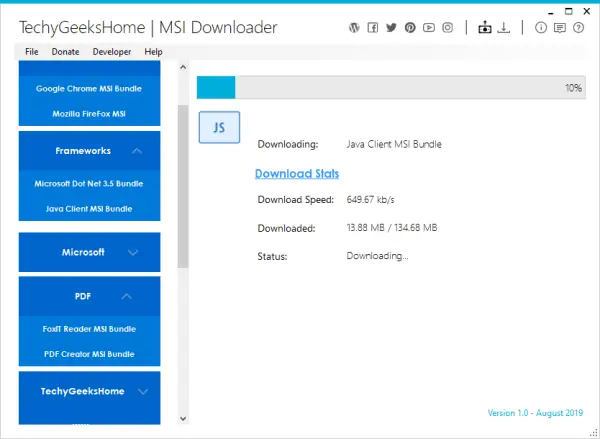600x439 pixels.
Task: Open the info circle icon
Action: (x=541, y=28)
